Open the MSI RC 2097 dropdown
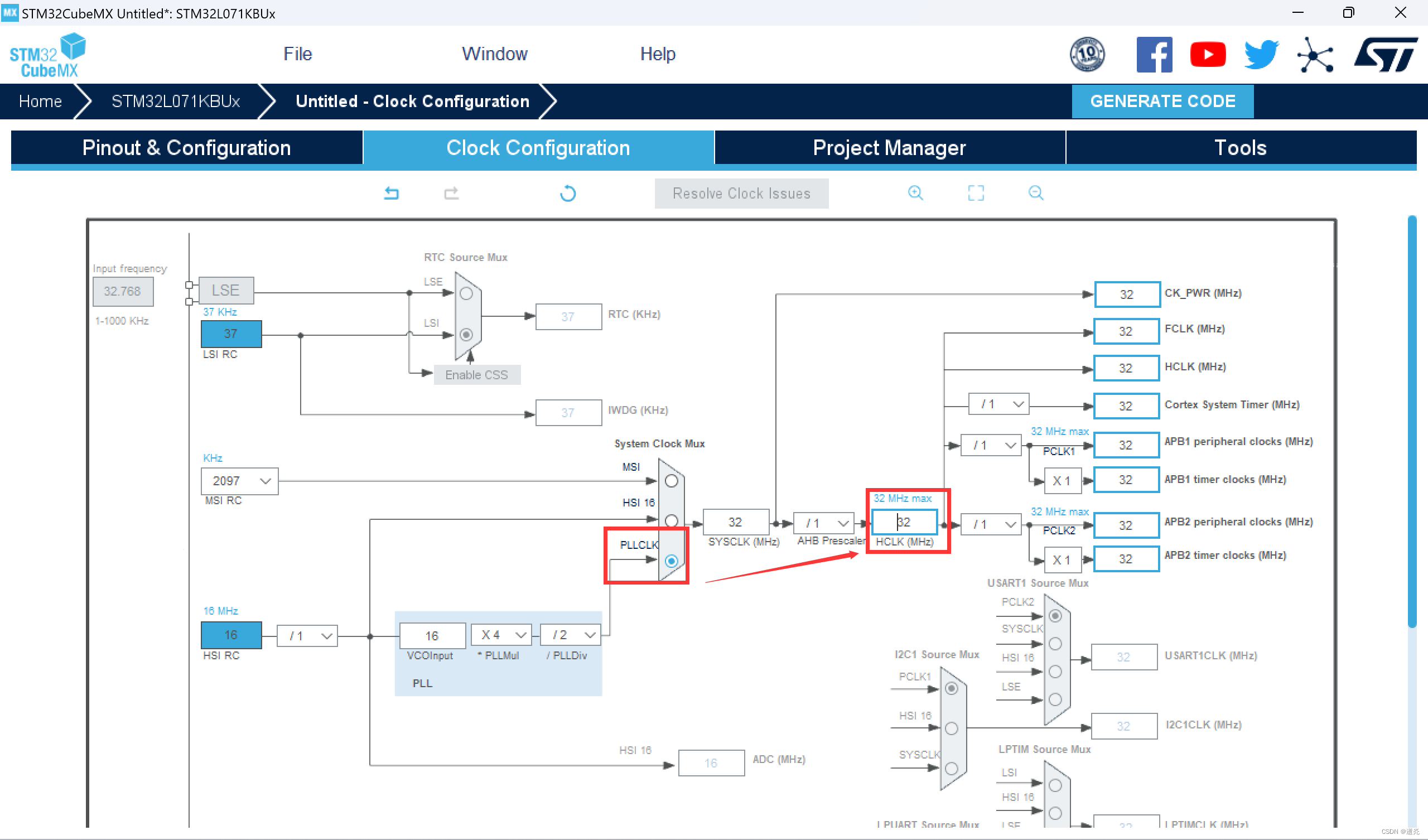Viewport: 1428px width, 840px height. [x=240, y=481]
